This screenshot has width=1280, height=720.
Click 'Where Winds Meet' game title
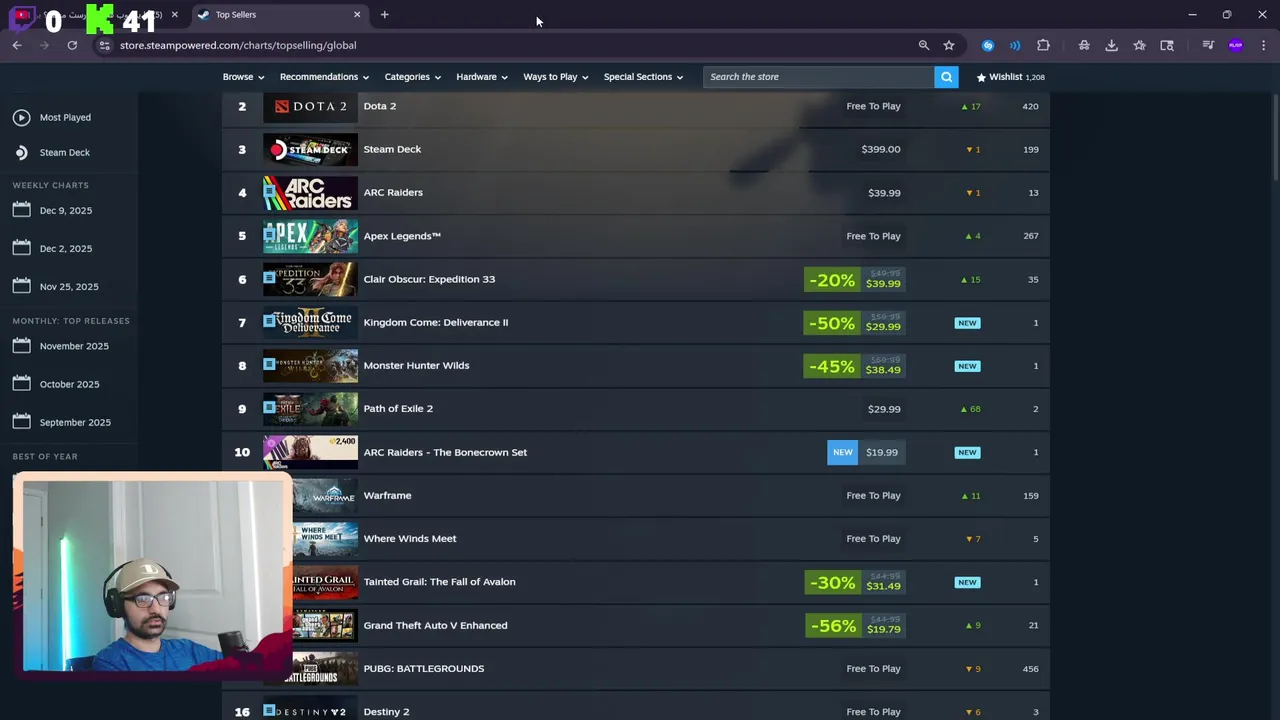click(x=410, y=538)
